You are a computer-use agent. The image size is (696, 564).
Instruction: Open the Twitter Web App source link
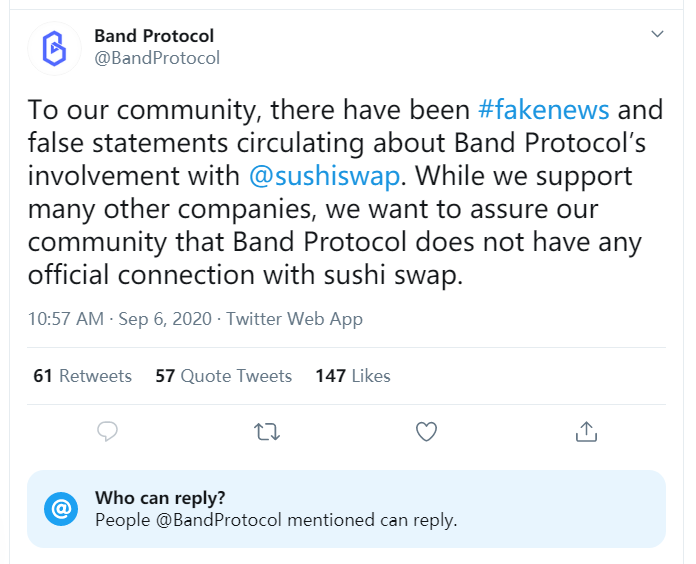(295, 319)
